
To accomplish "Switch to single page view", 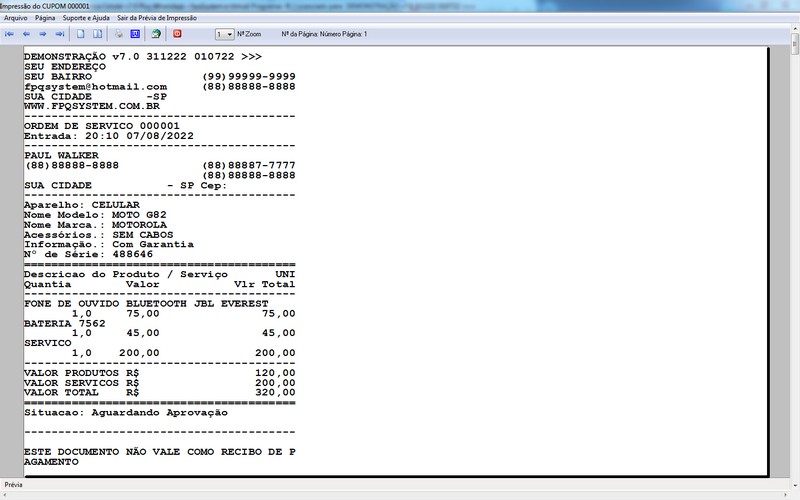I will [x=81, y=34].
